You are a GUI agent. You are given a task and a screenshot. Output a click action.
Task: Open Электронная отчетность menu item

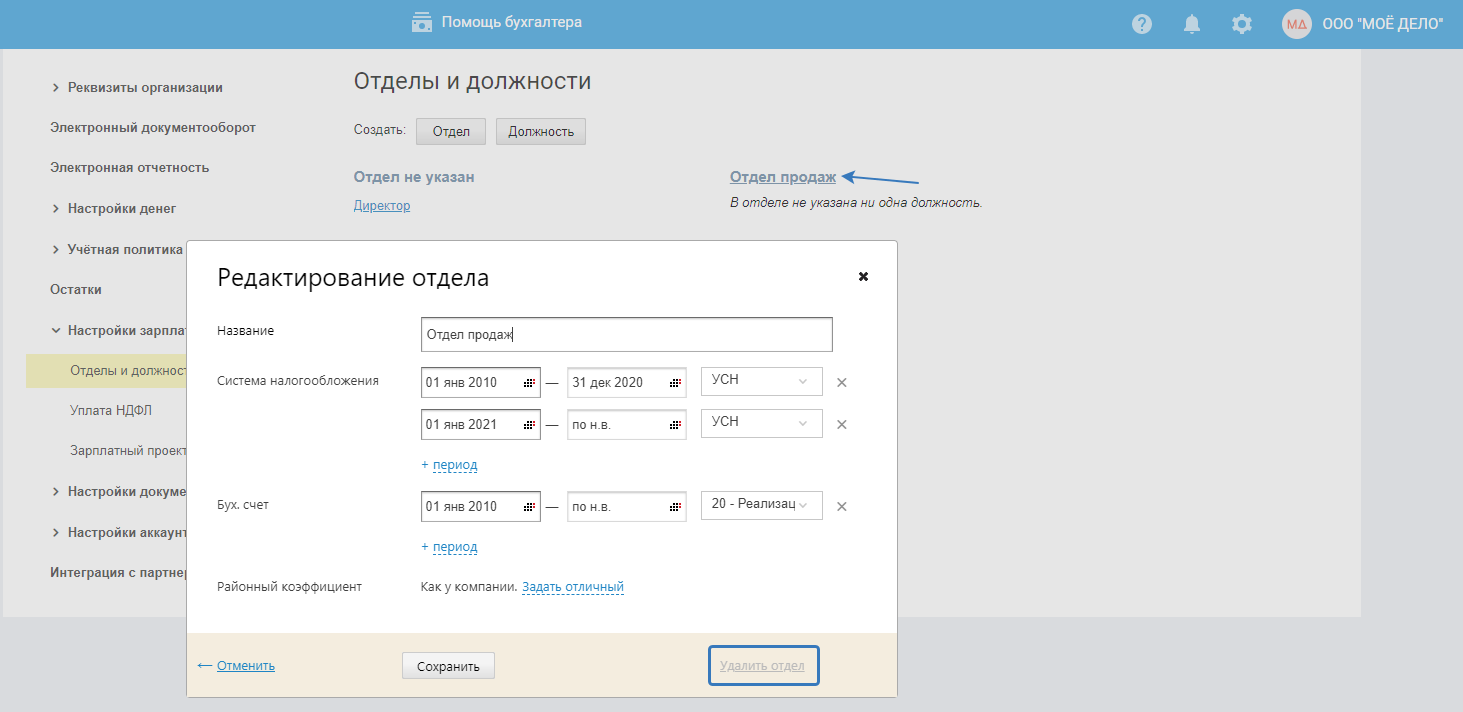pos(129,167)
